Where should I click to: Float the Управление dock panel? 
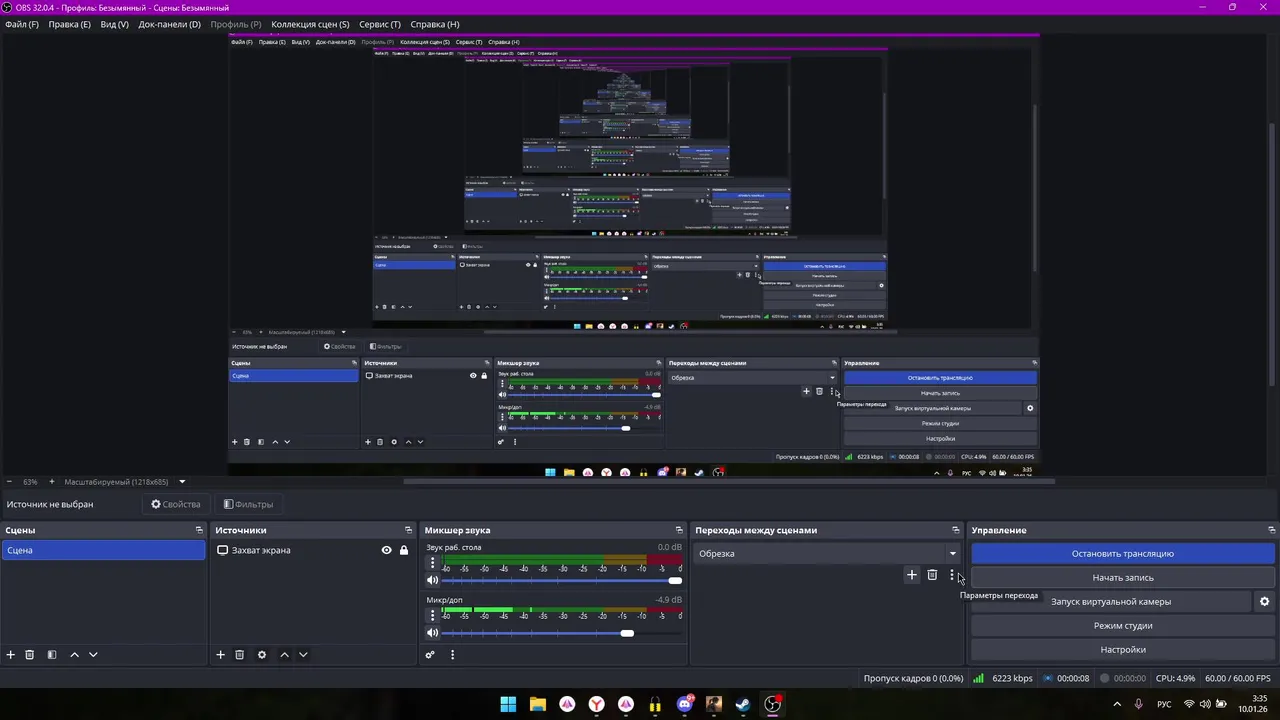(1272, 530)
